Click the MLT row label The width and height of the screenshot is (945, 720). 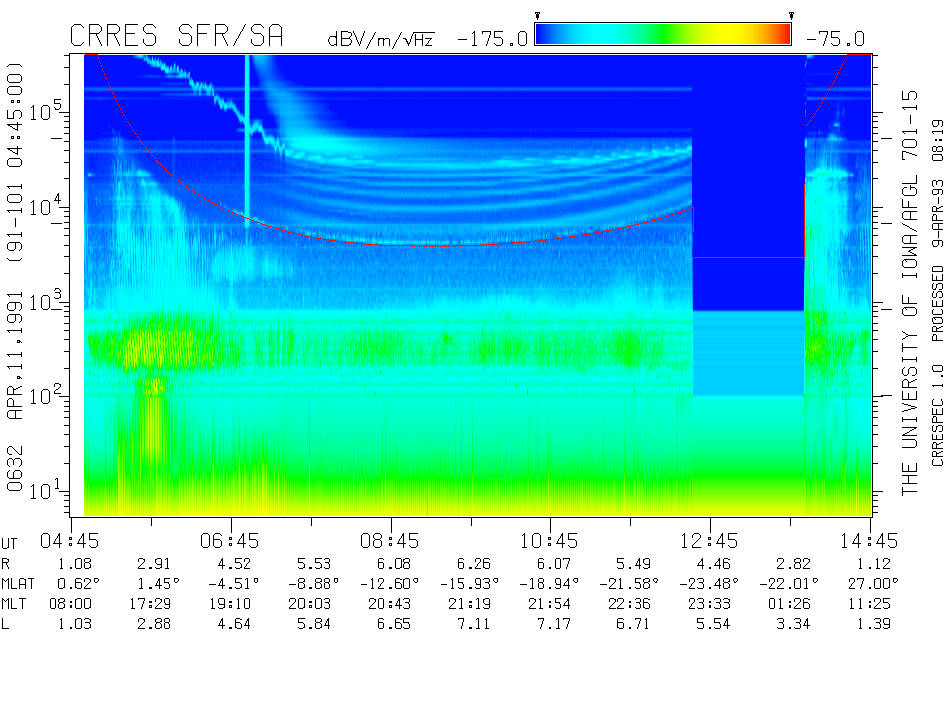pos(16,604)
